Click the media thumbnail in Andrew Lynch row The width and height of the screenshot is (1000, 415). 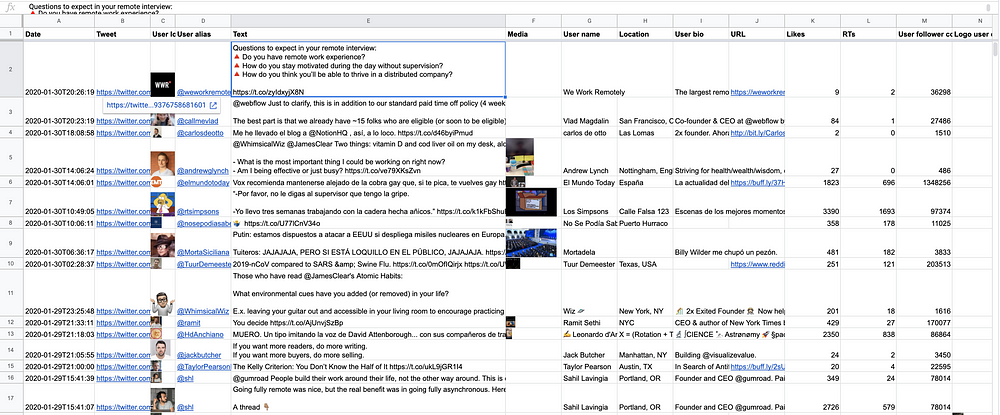click(x=520, y=157)
